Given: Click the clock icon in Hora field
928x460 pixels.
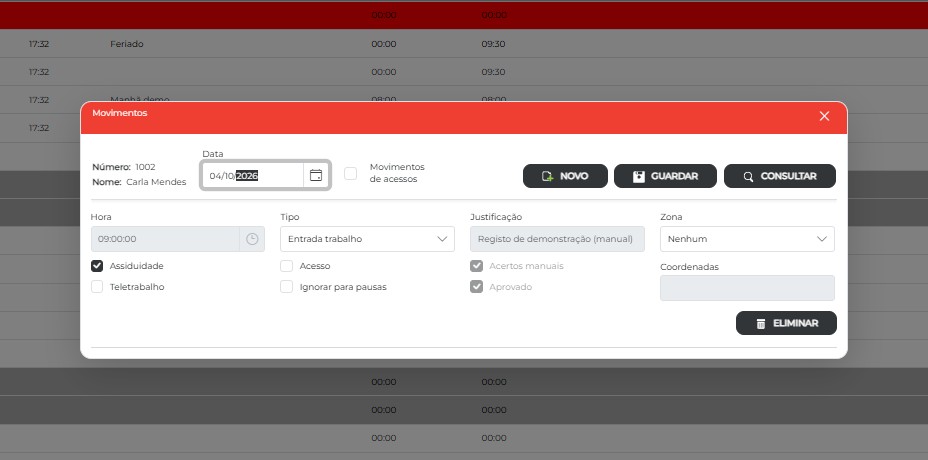Looking at the screenshot, I should [252, 239].
